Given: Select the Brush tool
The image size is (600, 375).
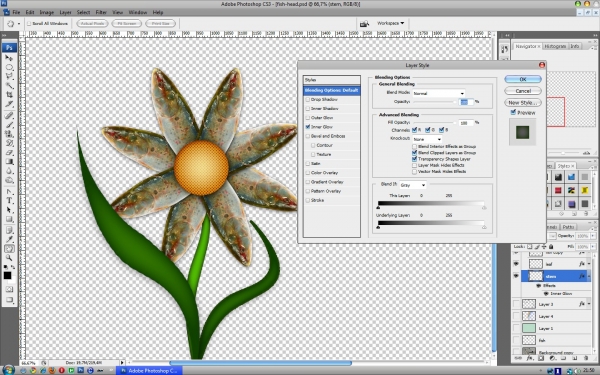Looking at the screenshot, I should (x=9, y=125).
